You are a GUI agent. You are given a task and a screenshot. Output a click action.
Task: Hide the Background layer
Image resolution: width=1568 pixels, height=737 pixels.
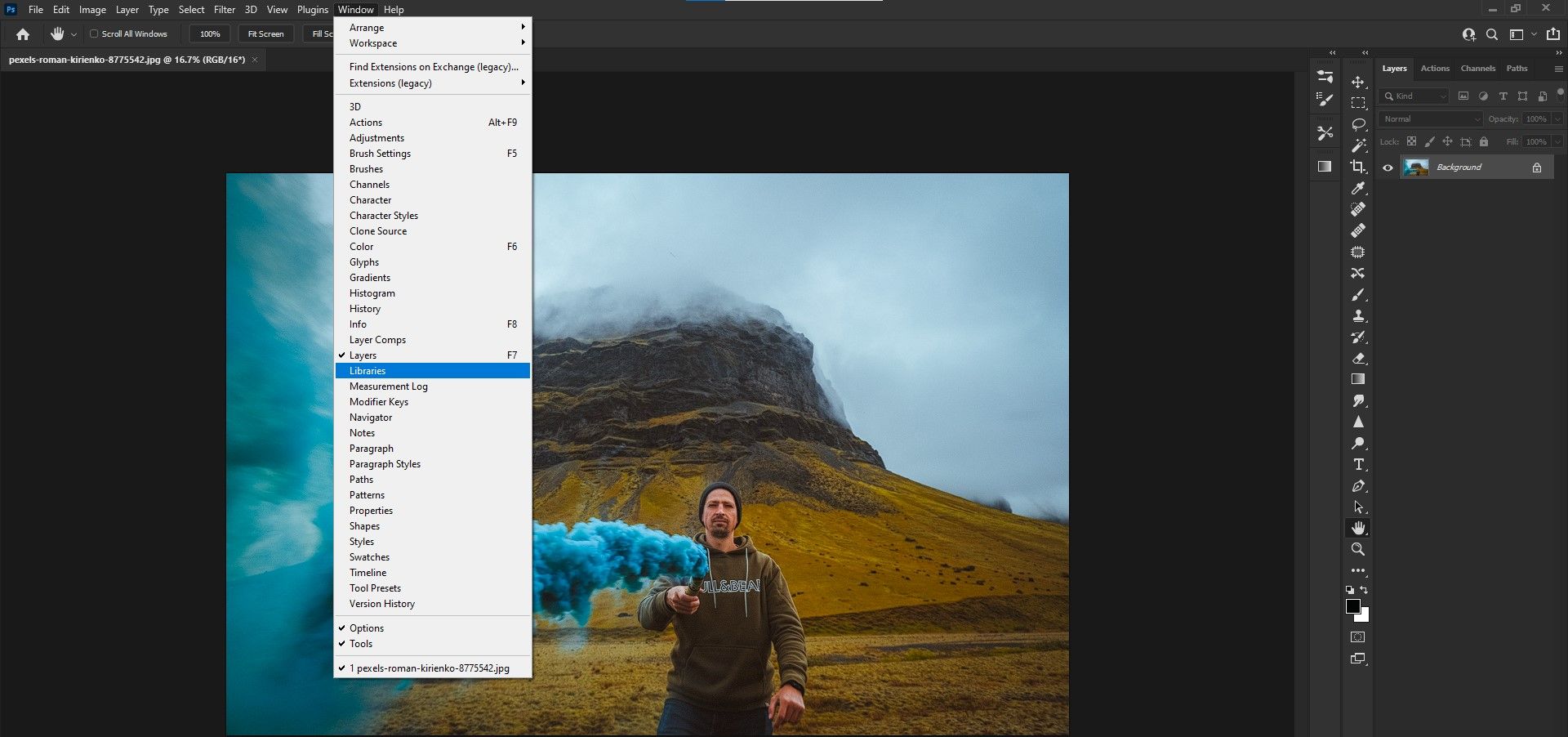[x=1388, y=167]
